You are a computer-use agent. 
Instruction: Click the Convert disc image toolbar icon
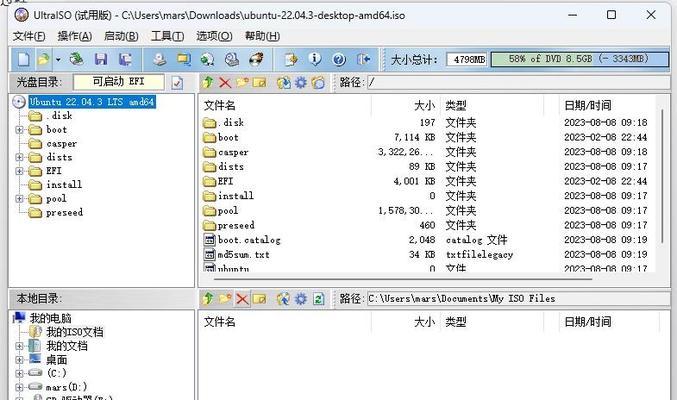[x=208, y=59]
